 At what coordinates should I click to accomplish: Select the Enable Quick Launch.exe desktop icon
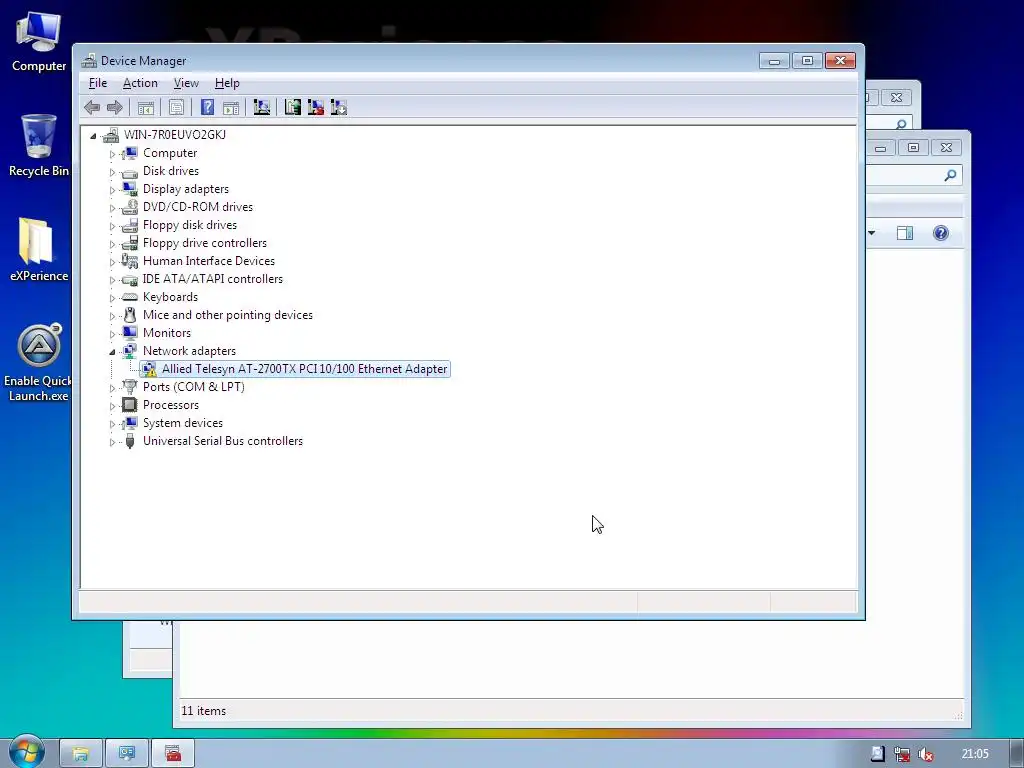(x=39, y=362)
